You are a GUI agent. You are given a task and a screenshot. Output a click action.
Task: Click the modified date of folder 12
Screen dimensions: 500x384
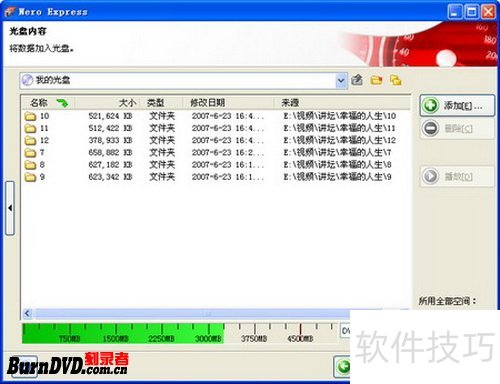pyautogui.click(x=228, y=140)
